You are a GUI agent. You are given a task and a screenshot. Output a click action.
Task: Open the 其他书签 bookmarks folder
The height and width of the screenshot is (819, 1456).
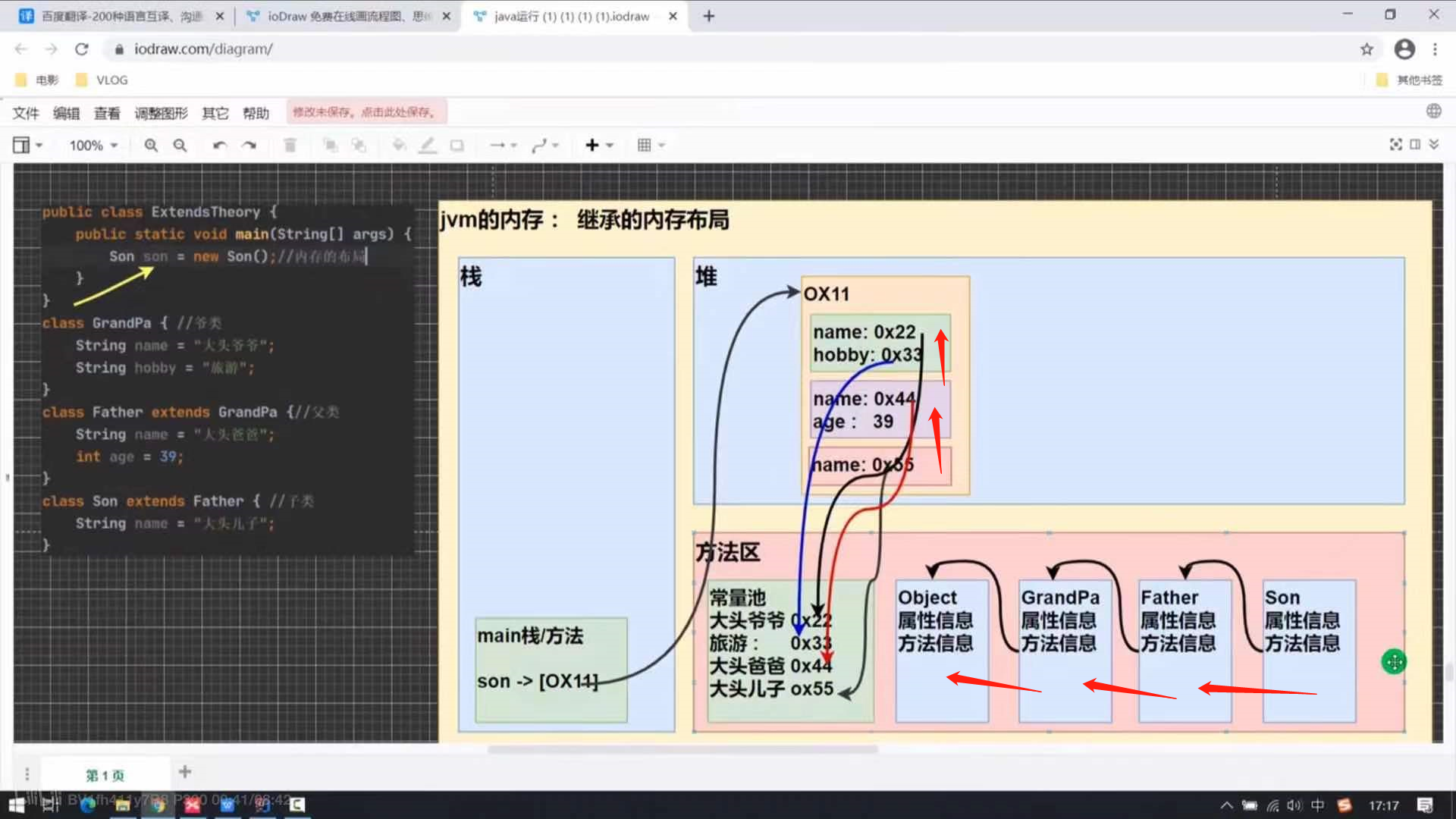click(x=1409, y=80)
